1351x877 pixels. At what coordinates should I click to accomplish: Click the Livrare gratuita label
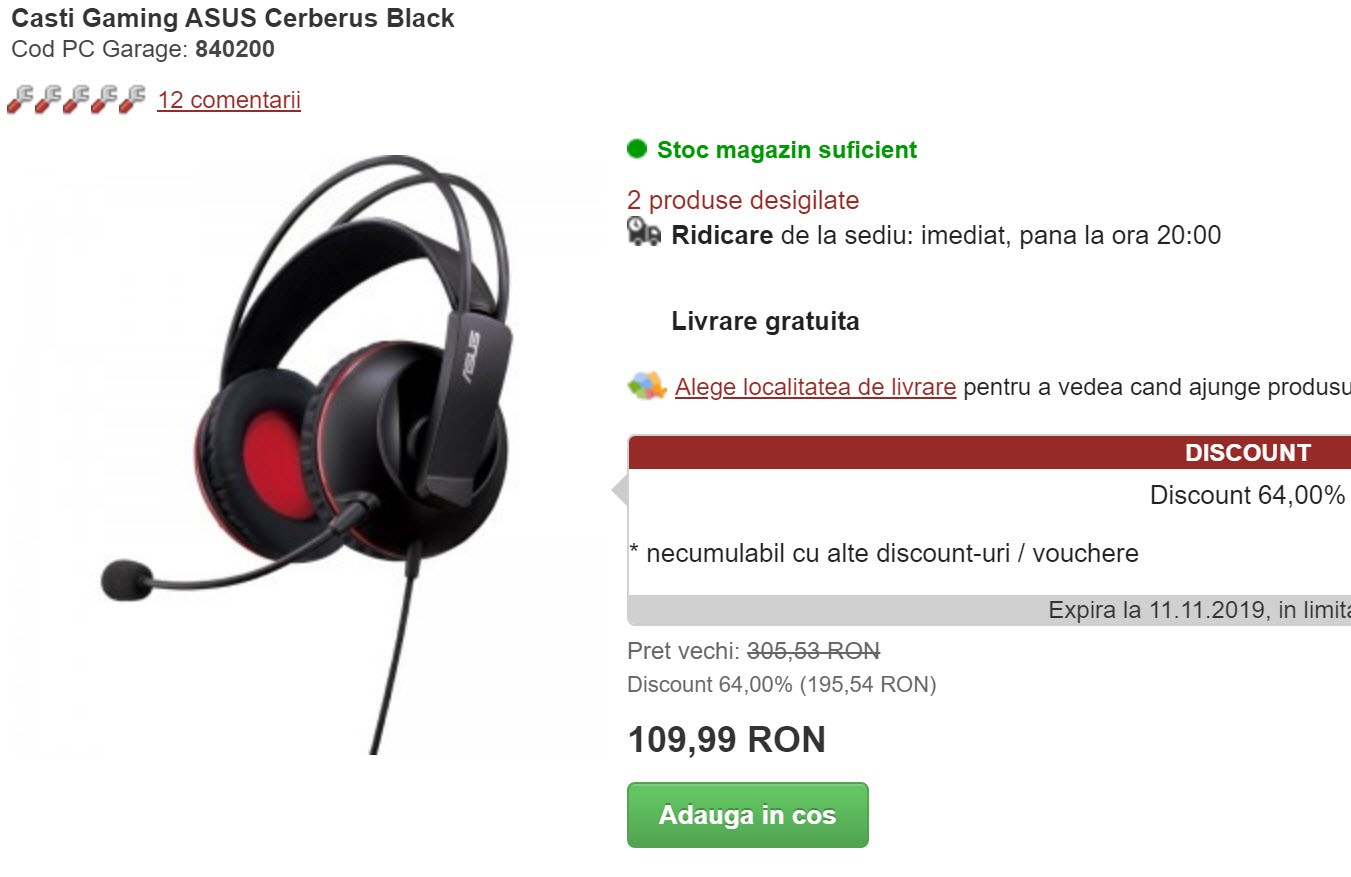point(766,322)
